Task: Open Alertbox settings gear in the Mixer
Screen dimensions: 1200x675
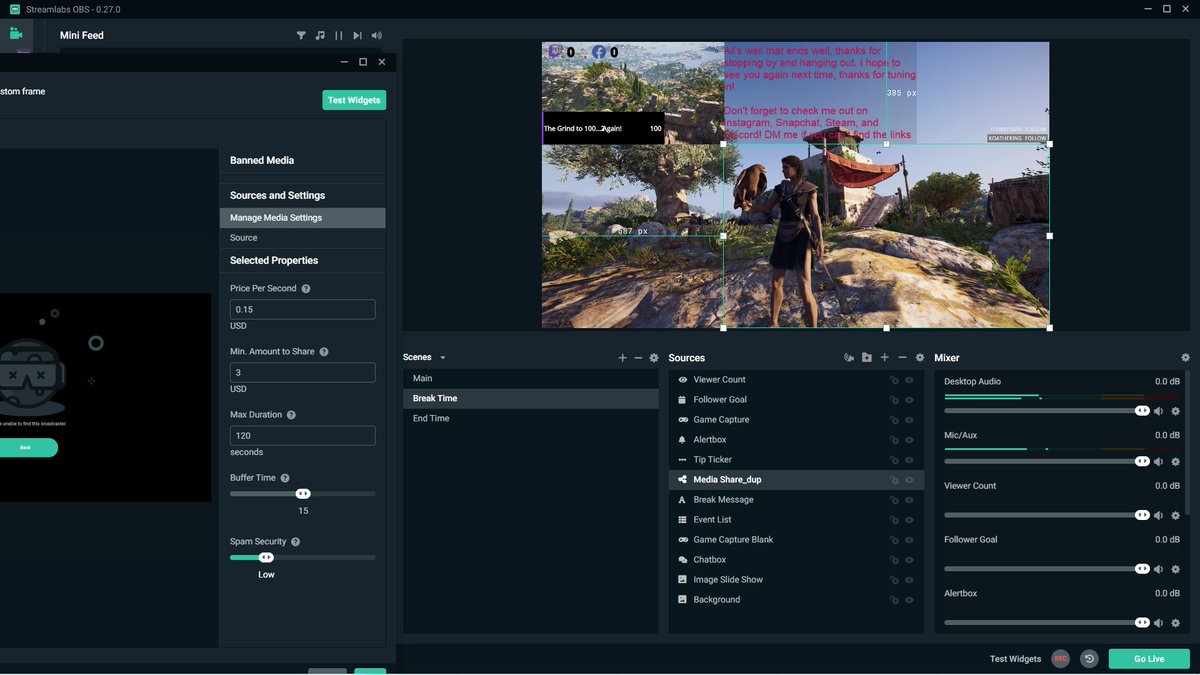Action: [x=1176, y=622]
